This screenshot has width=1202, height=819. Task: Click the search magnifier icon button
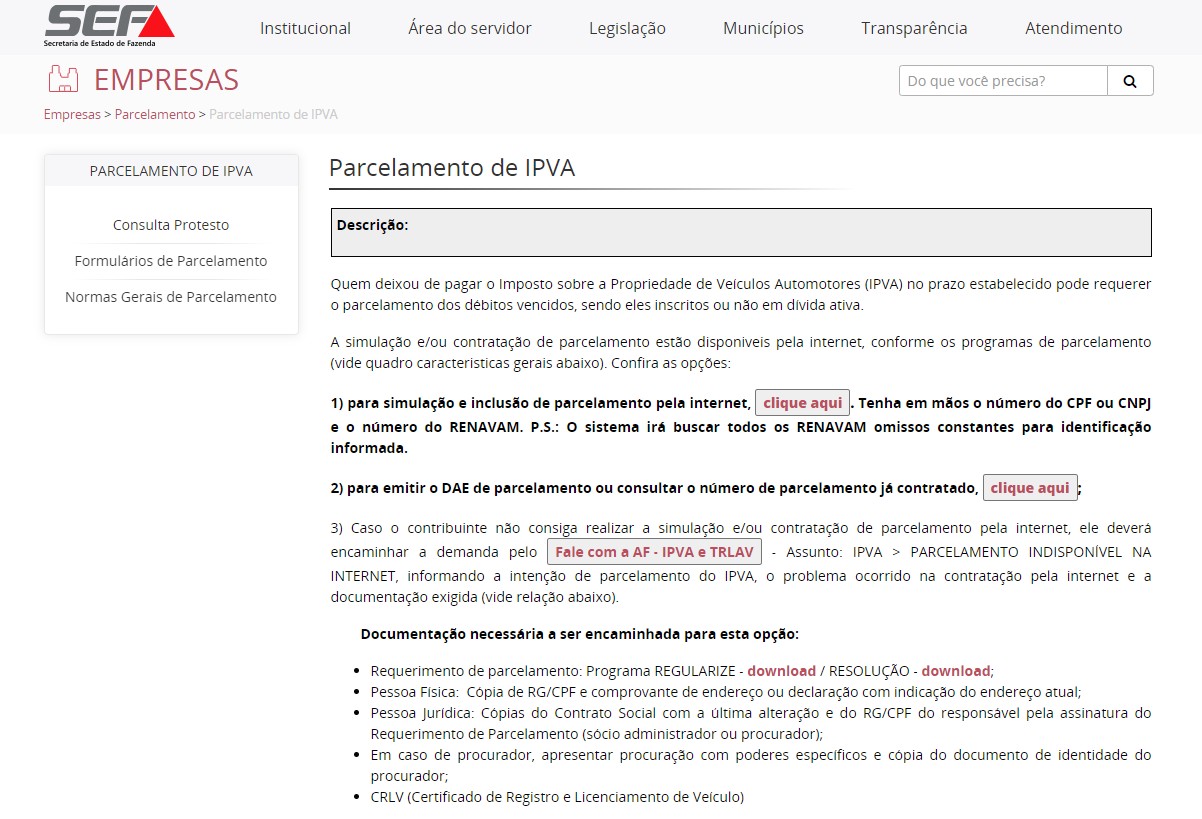click(x=1130, y=81)
